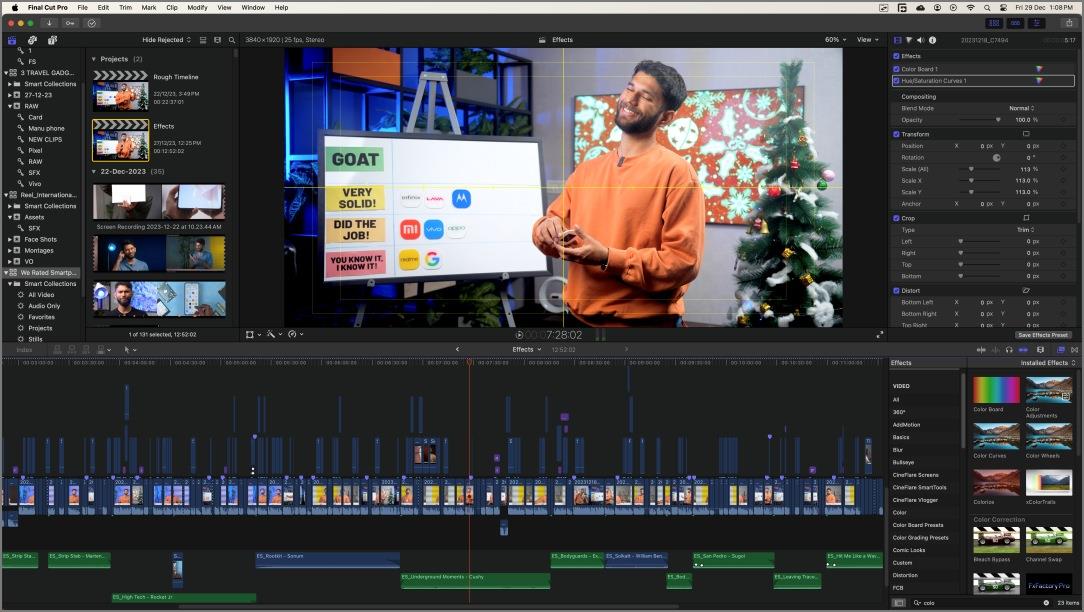Open the Blend Mode Normal dropdown
Image resolution: width=1084 pixels, height=612 pixels.
click(1022, 109)
